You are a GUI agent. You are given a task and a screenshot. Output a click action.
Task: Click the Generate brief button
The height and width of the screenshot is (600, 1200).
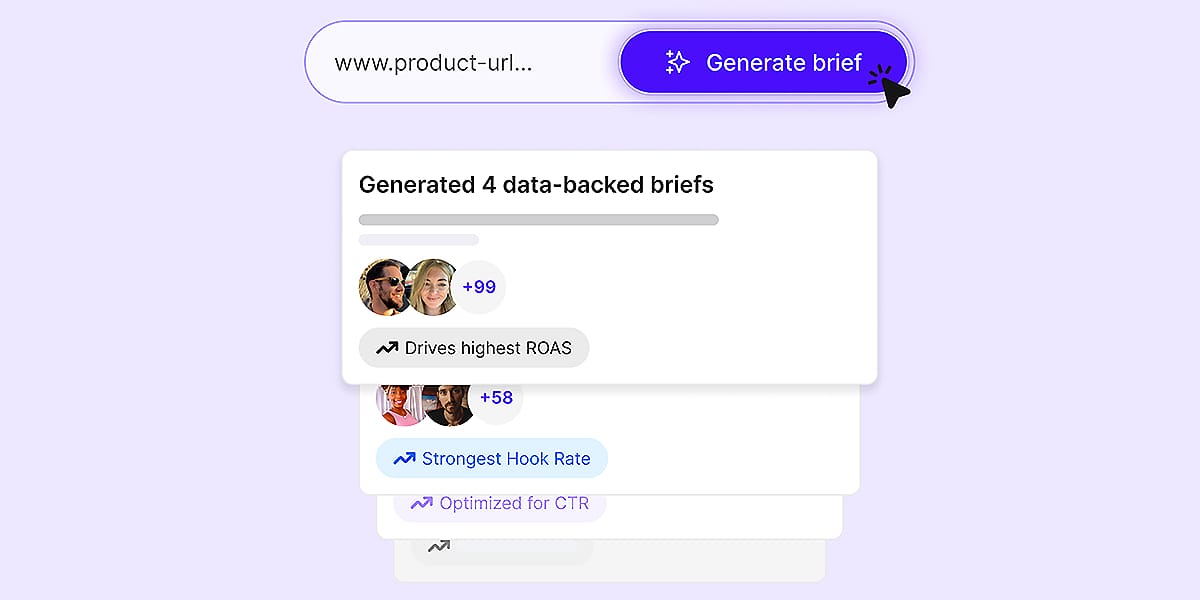(763, 62)
